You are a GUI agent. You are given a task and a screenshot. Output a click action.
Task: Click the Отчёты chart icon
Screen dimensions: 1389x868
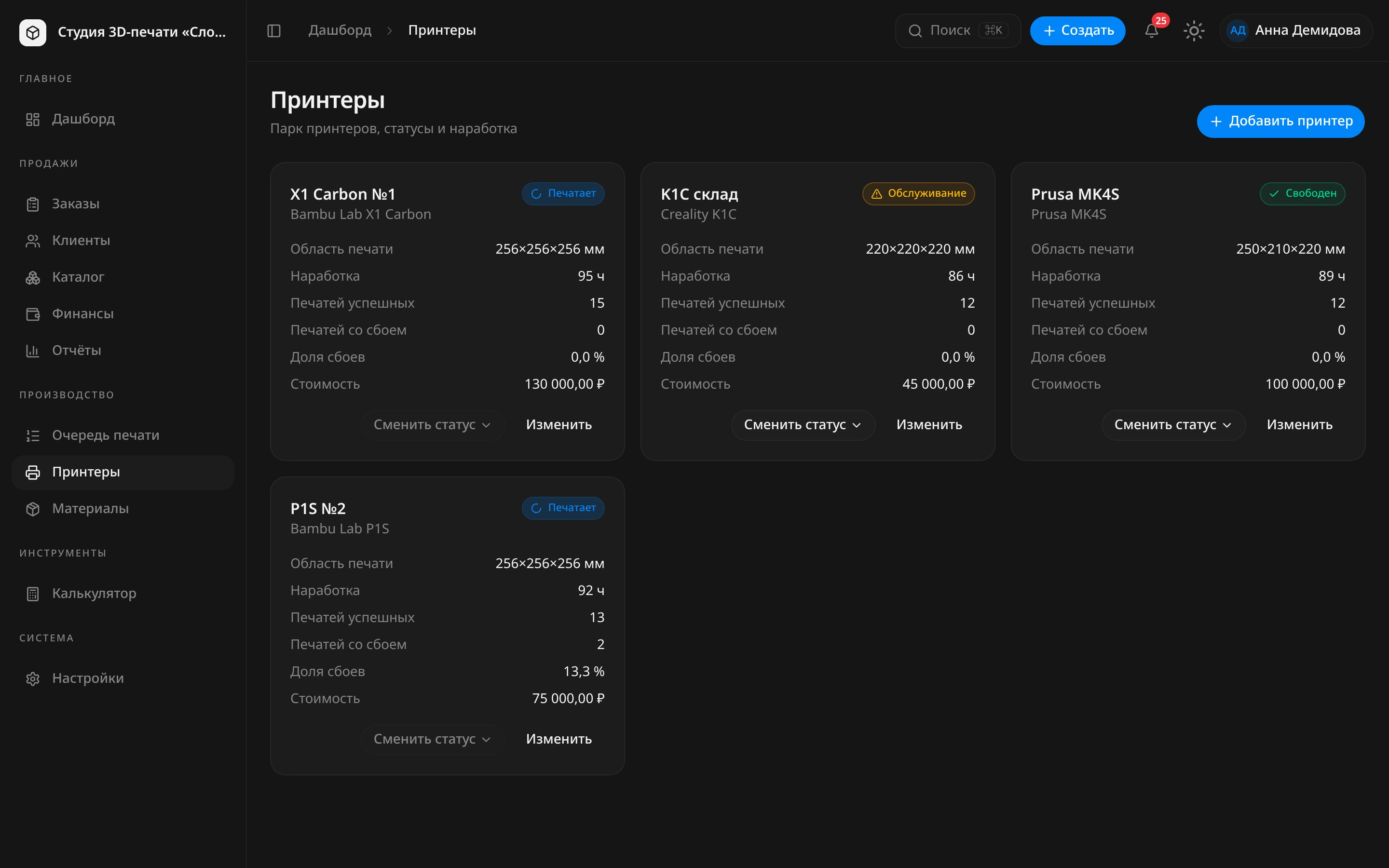tap(33, 351)
